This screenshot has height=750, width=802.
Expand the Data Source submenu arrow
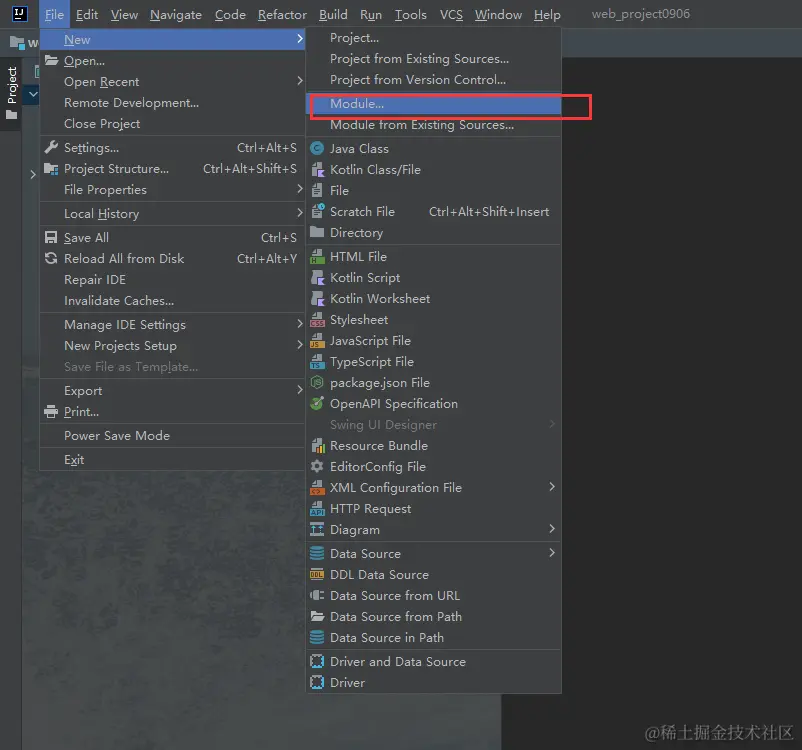tap(552, 553)
